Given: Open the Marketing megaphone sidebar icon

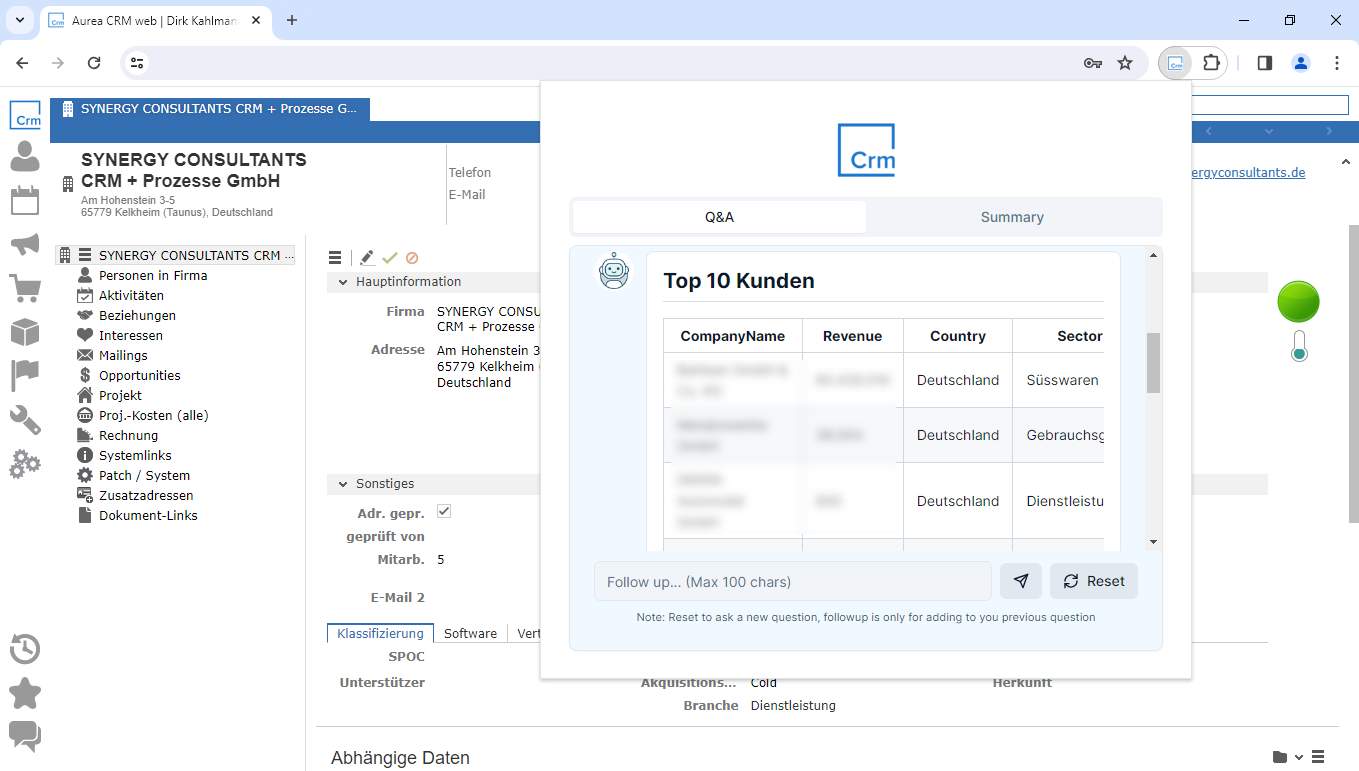Looking at the screenshot, I should pos(25,244).
